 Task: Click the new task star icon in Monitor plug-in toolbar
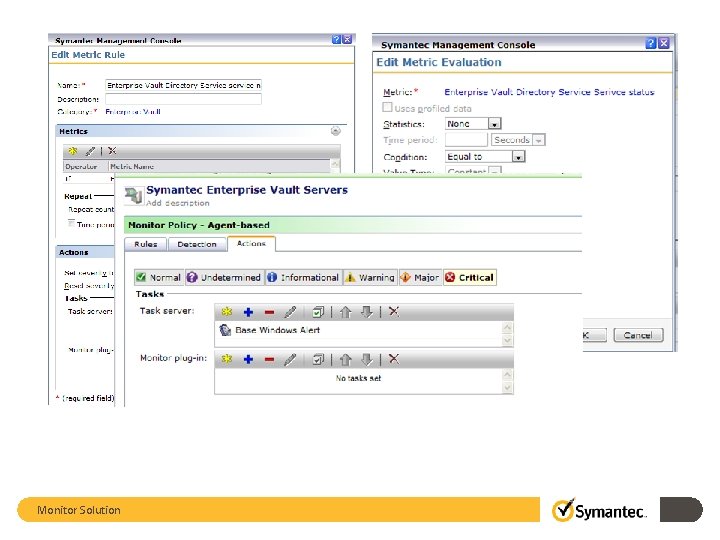coord(226,359)
